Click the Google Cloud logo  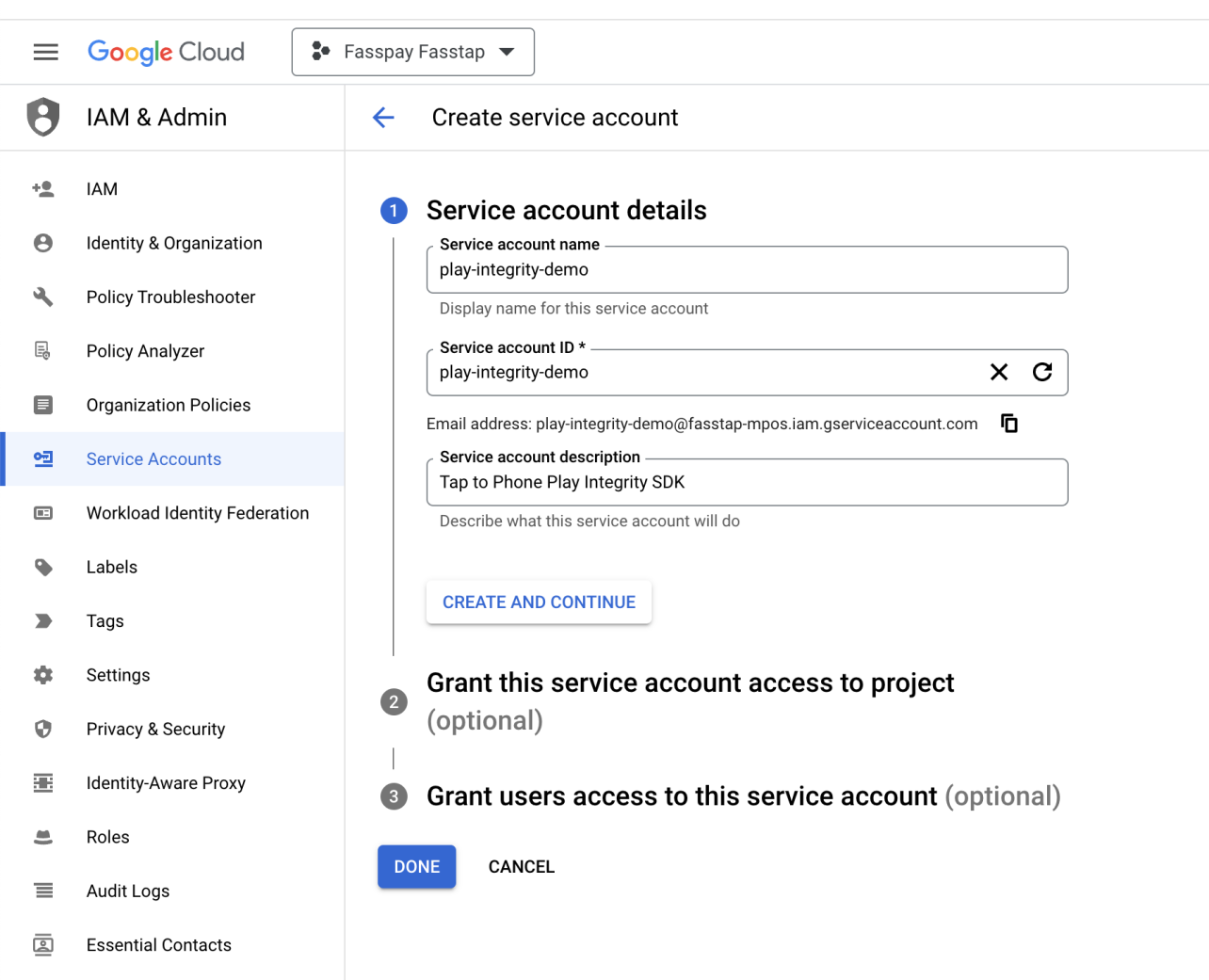click(x=166, y=52)
